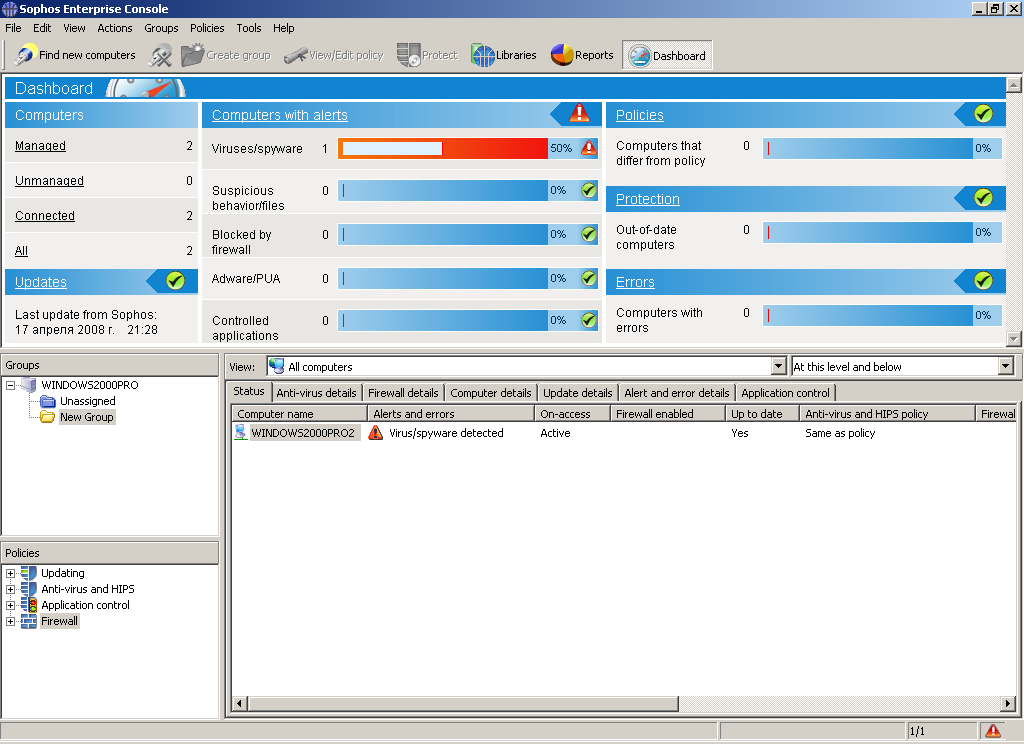
Task: Select the WINDOWS2000PRO2 computer row
Action: (302, 432)
